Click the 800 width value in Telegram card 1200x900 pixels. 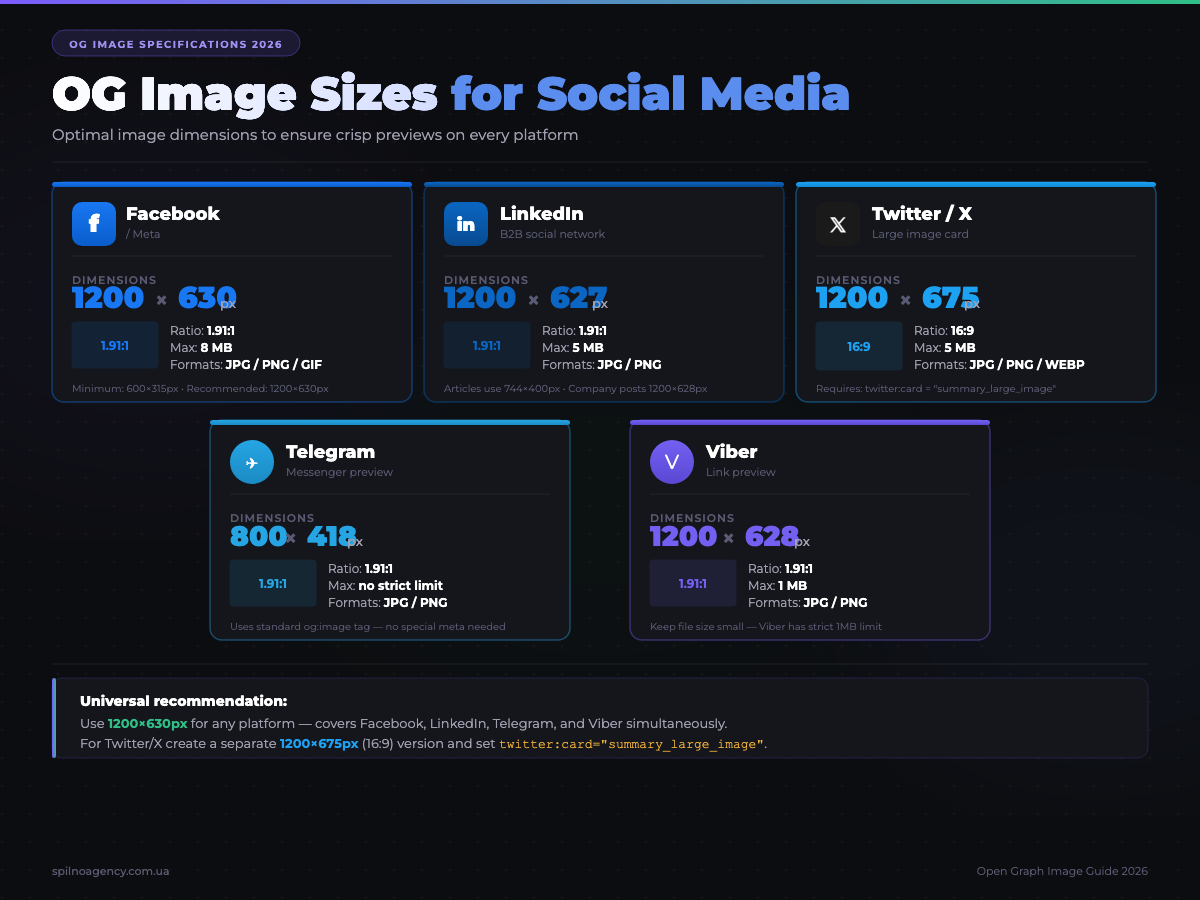[258, 536]
